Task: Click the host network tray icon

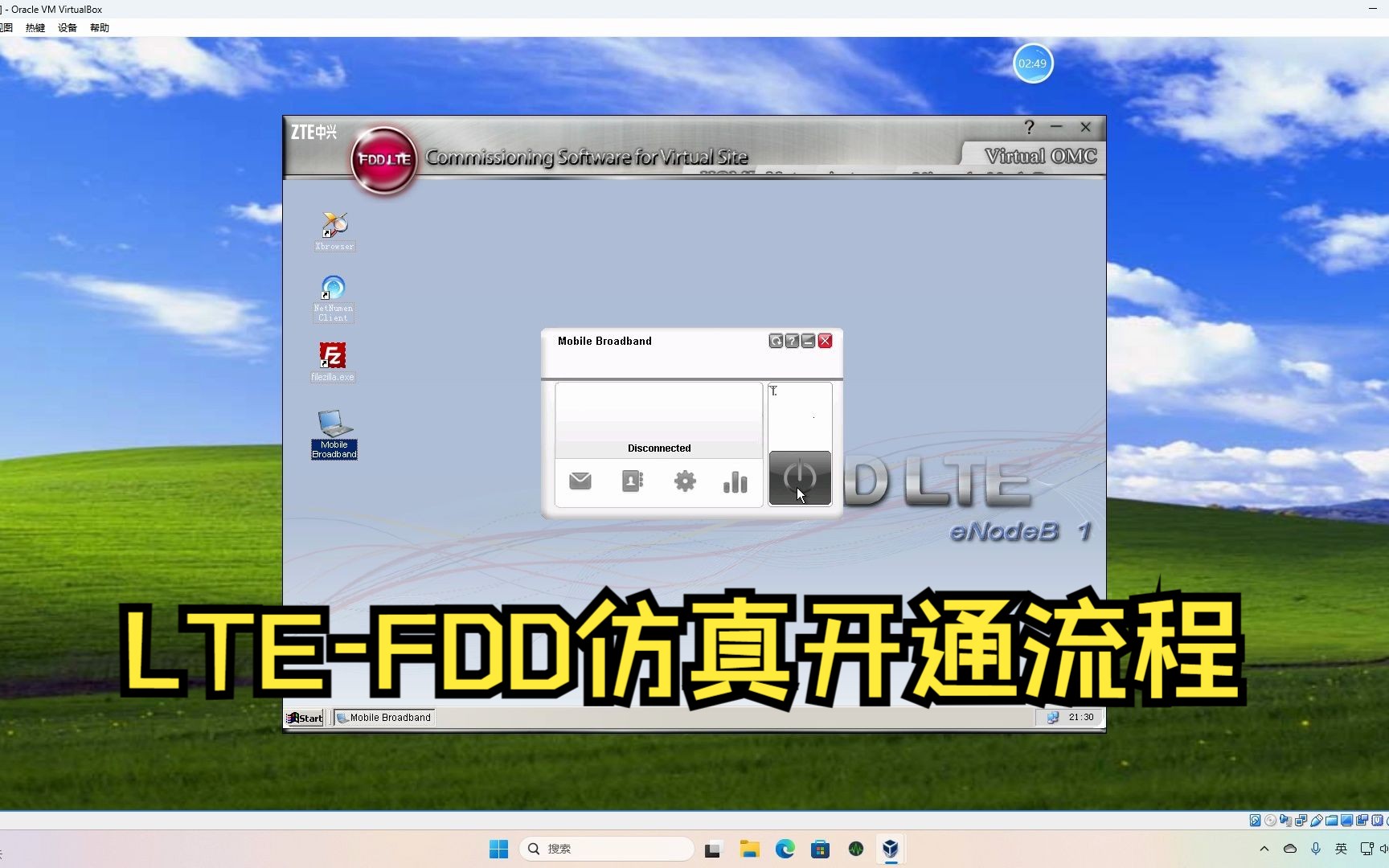Action: 1366,849
